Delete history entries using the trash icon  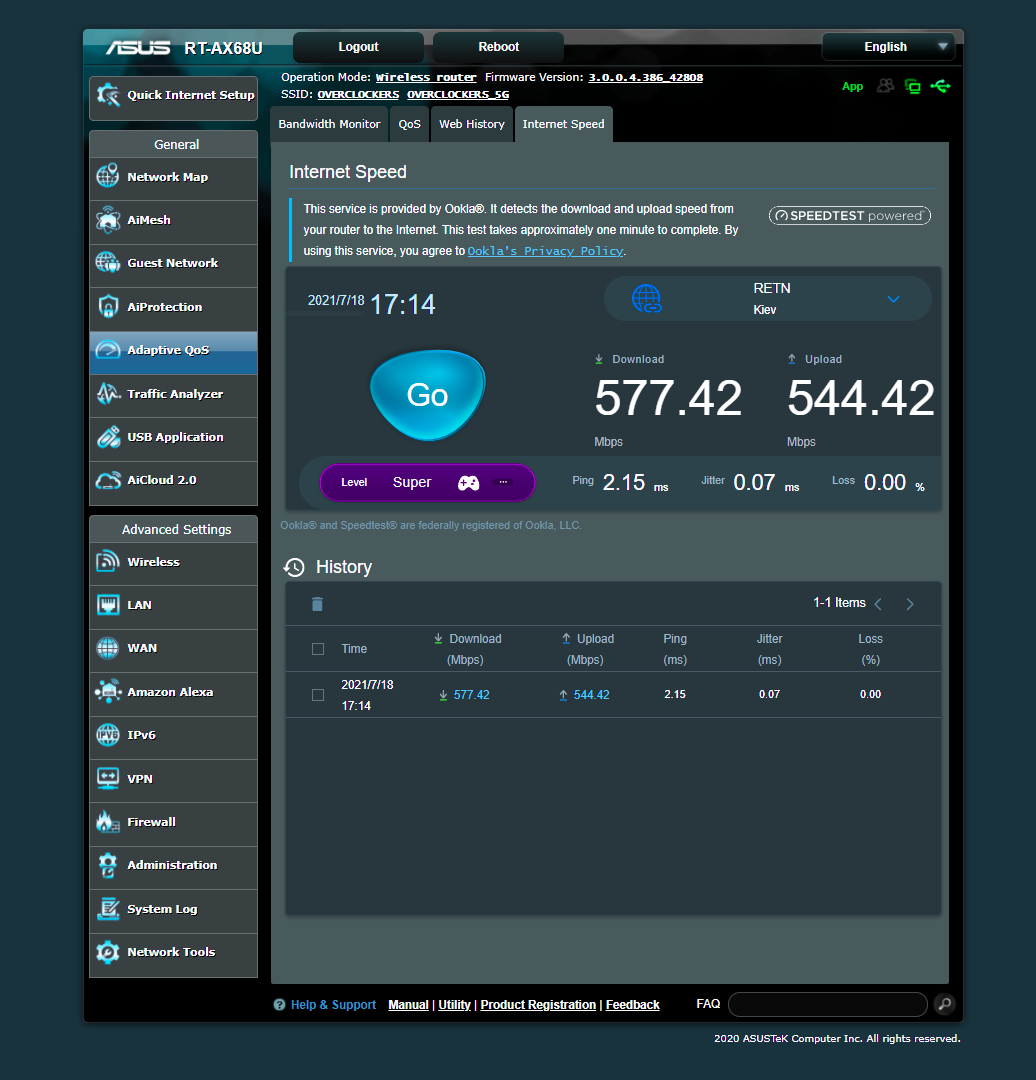[x=317, y=604]
